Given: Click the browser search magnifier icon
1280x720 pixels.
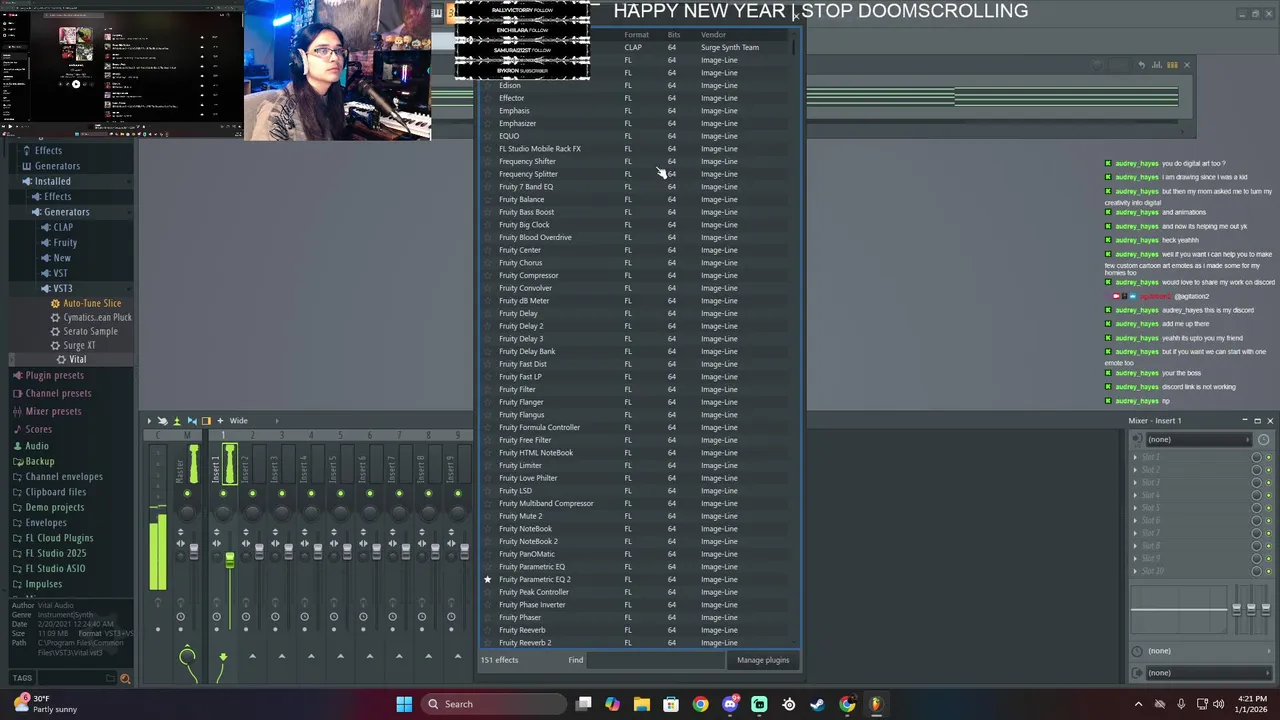Looking at the screenshot, I should click(125, 679).
